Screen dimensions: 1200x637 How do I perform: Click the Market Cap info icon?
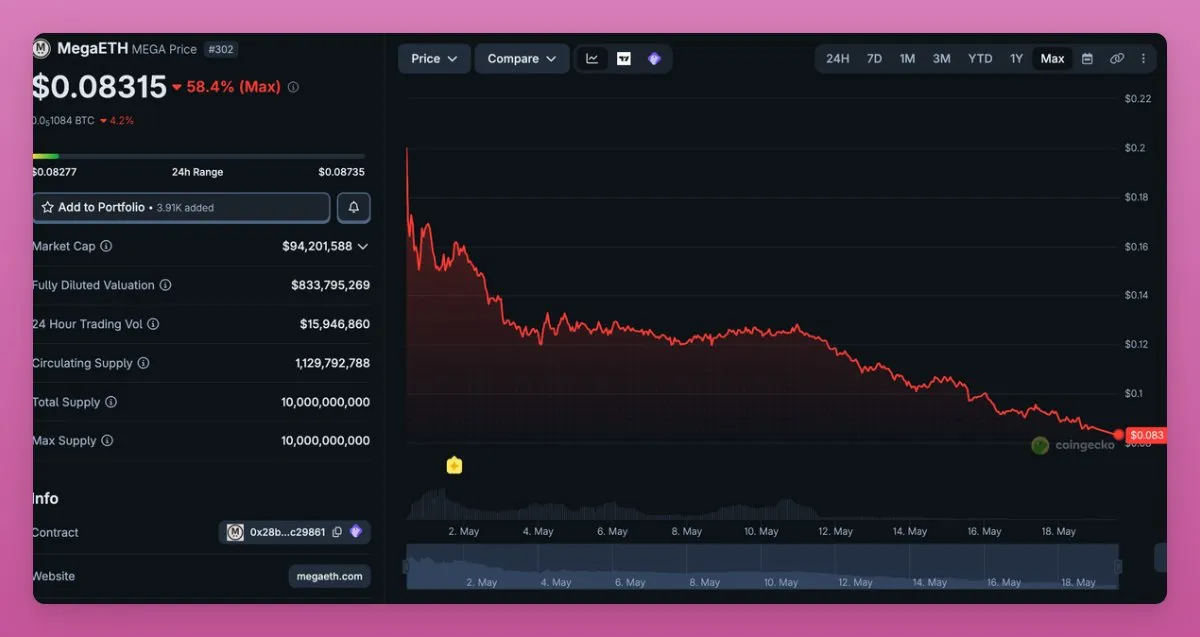[106, 246]
